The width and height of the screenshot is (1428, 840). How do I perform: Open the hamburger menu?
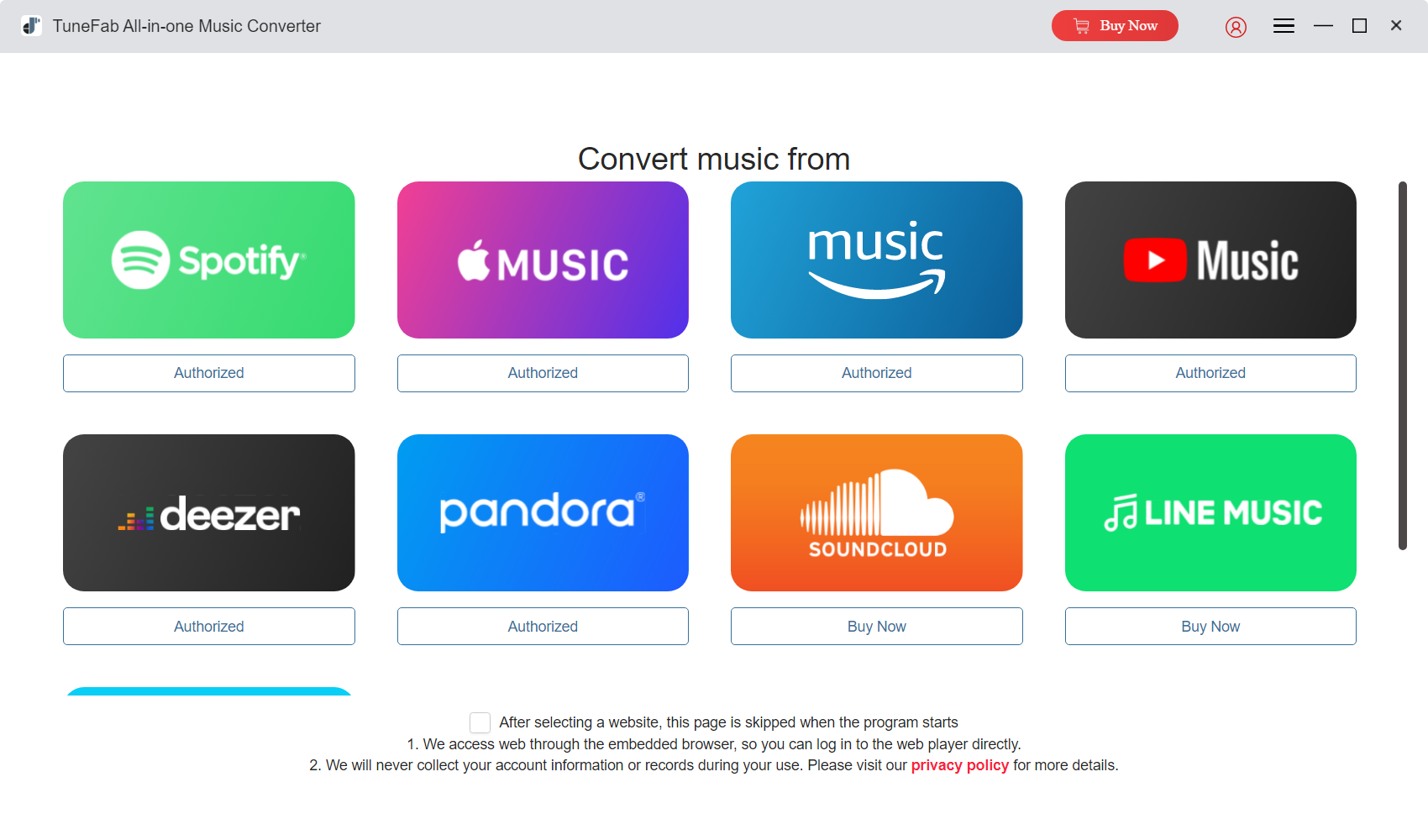click(1284, 26)
